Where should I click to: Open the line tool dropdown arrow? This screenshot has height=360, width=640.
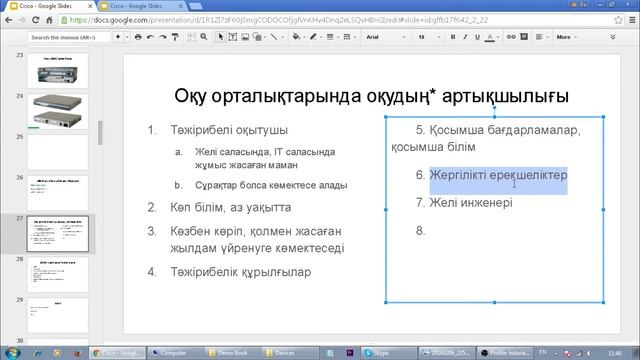coord(282,37)
